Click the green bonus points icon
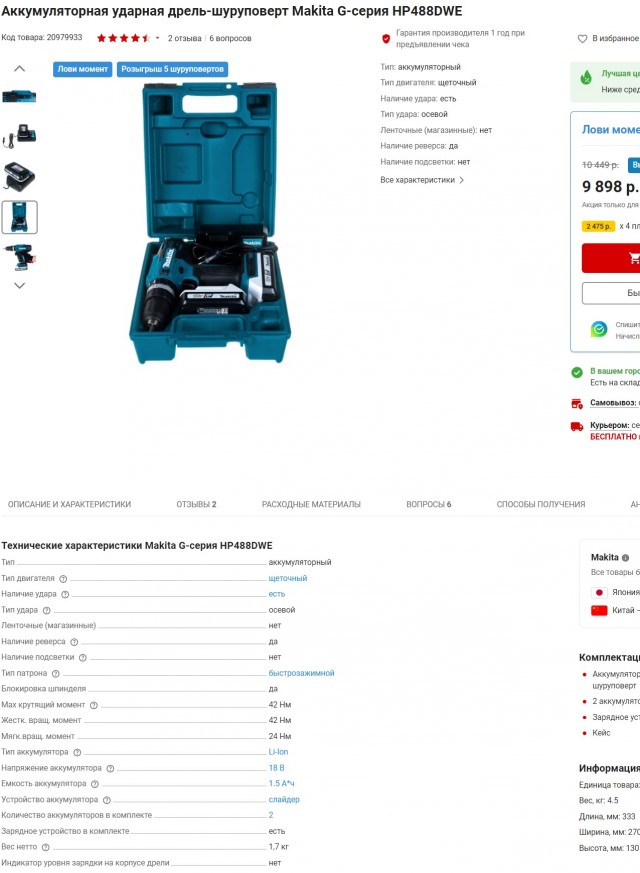 click(x=599, y=329)
